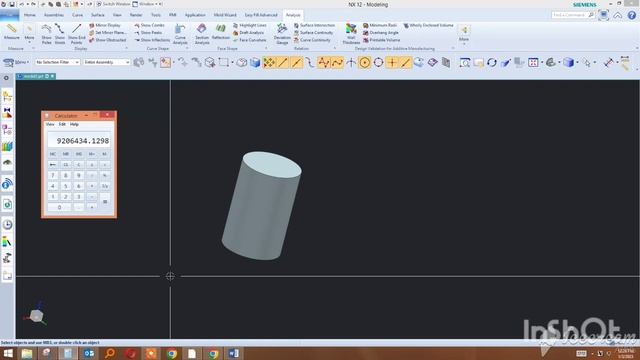The height and width of the screenshot is (360, 640).
Task: Click Show End Points tool
Action: (77, 34)
